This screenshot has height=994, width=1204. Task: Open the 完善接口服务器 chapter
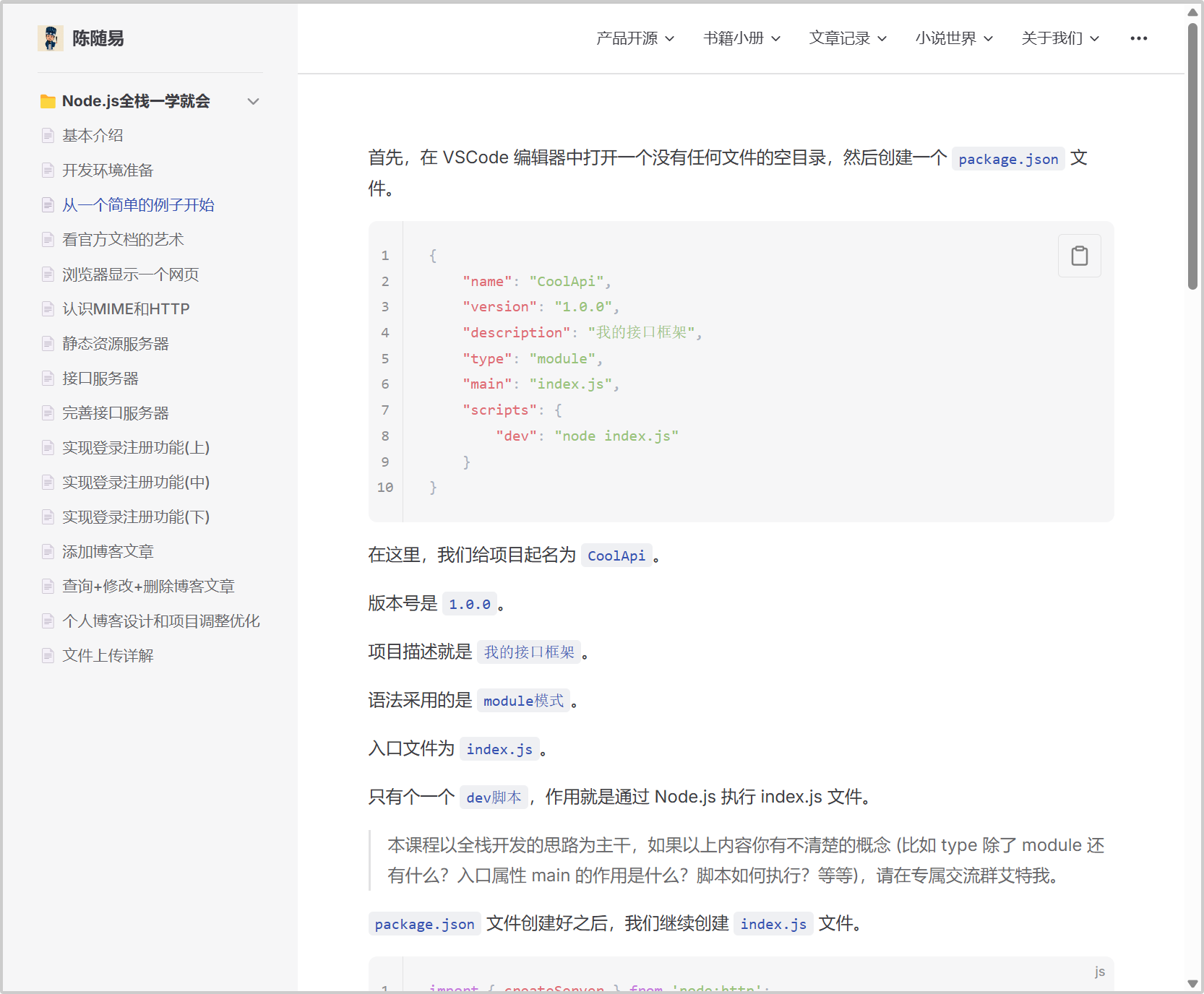point(116,413)
